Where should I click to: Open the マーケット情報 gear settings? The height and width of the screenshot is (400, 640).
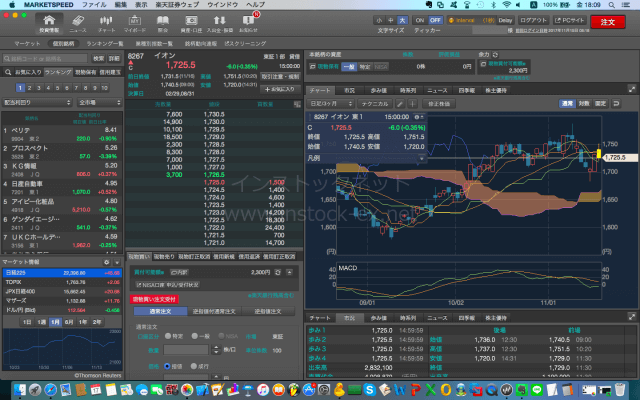[x=107, y=262]
